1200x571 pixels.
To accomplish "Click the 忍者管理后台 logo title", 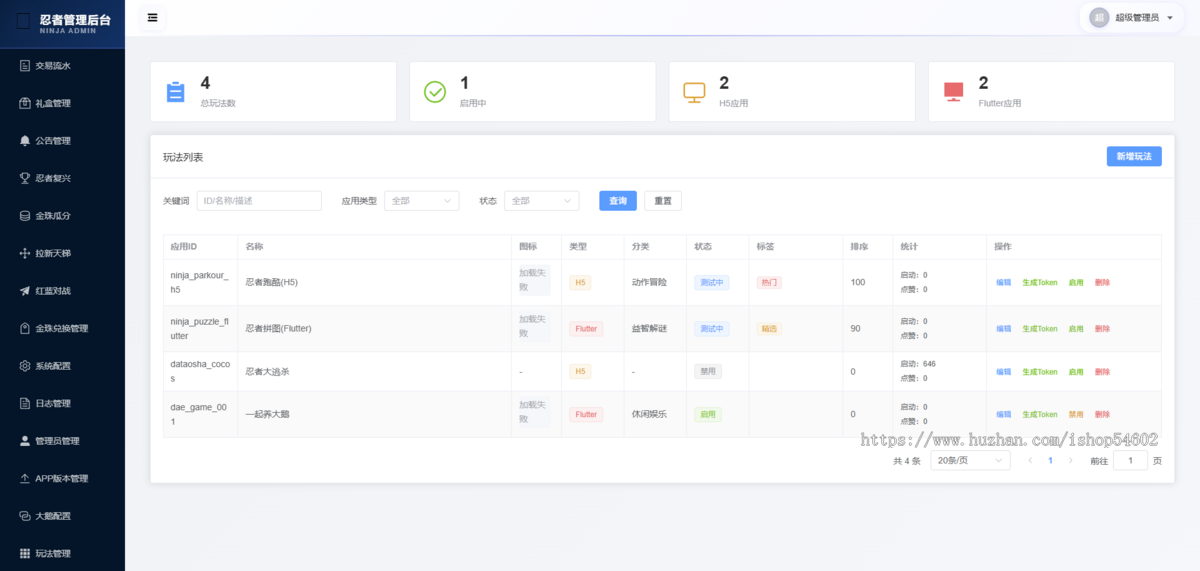I will click(x=75, y=21).
